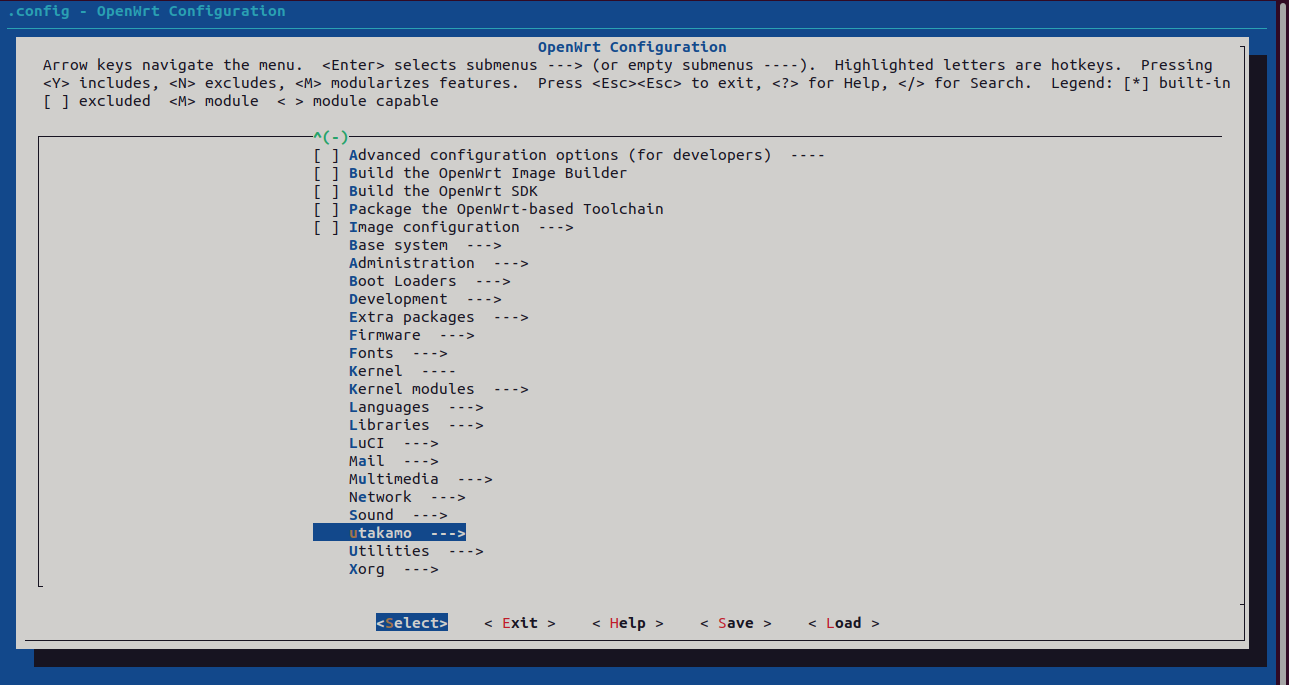
Task: Open the Utilities submenu
Action: [x=416, y=551]
